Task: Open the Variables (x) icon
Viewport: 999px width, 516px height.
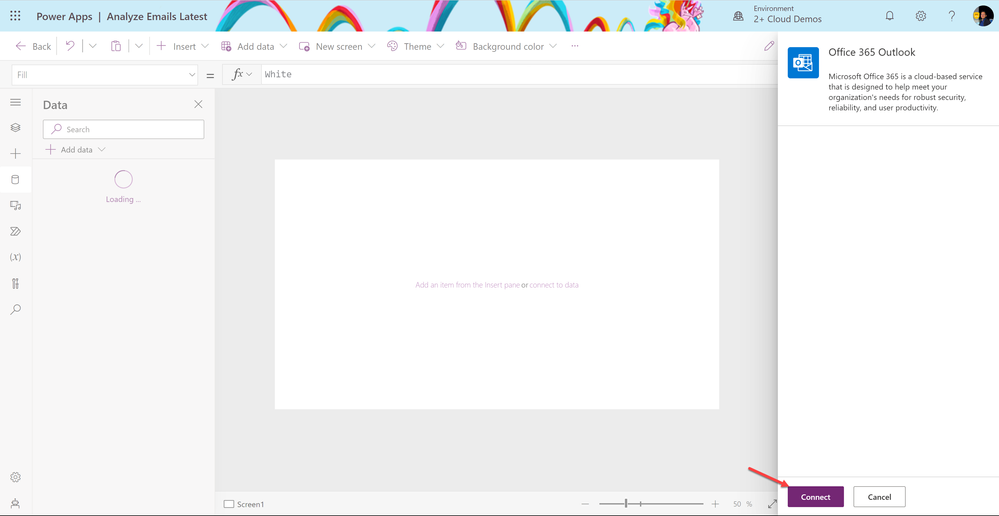Action: pyautogui.click(x=16, y=257)
